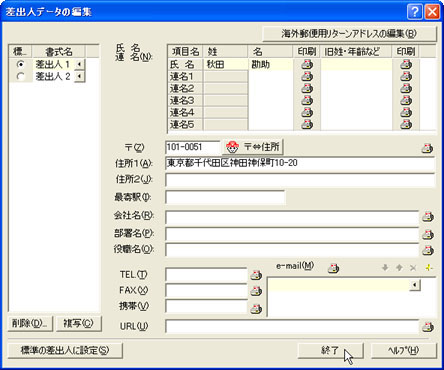
Task: Click the 〒 postal code field
Action: click(x=193, y=147)
